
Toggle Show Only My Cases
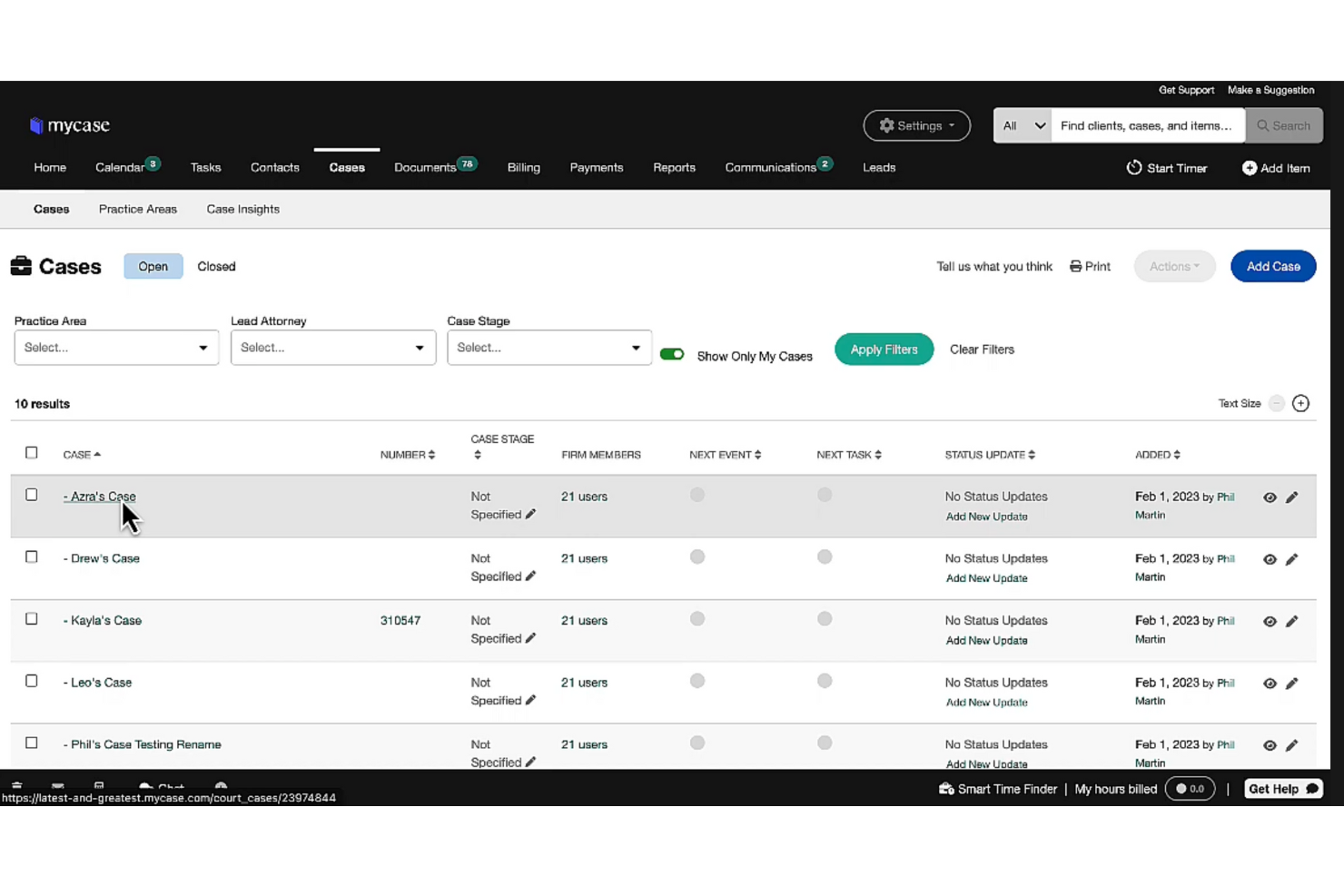(x=672, y=354)
